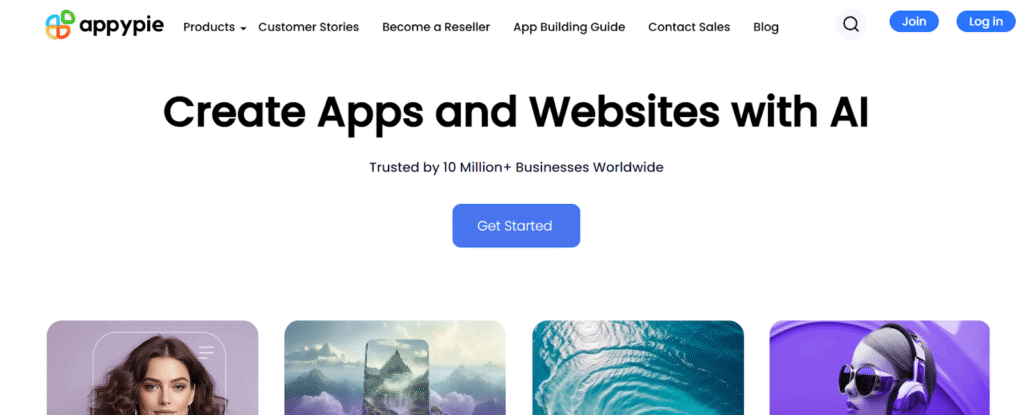Click the hamburger lines on portrait card
1024x415 pixels.
coord(206,352)
